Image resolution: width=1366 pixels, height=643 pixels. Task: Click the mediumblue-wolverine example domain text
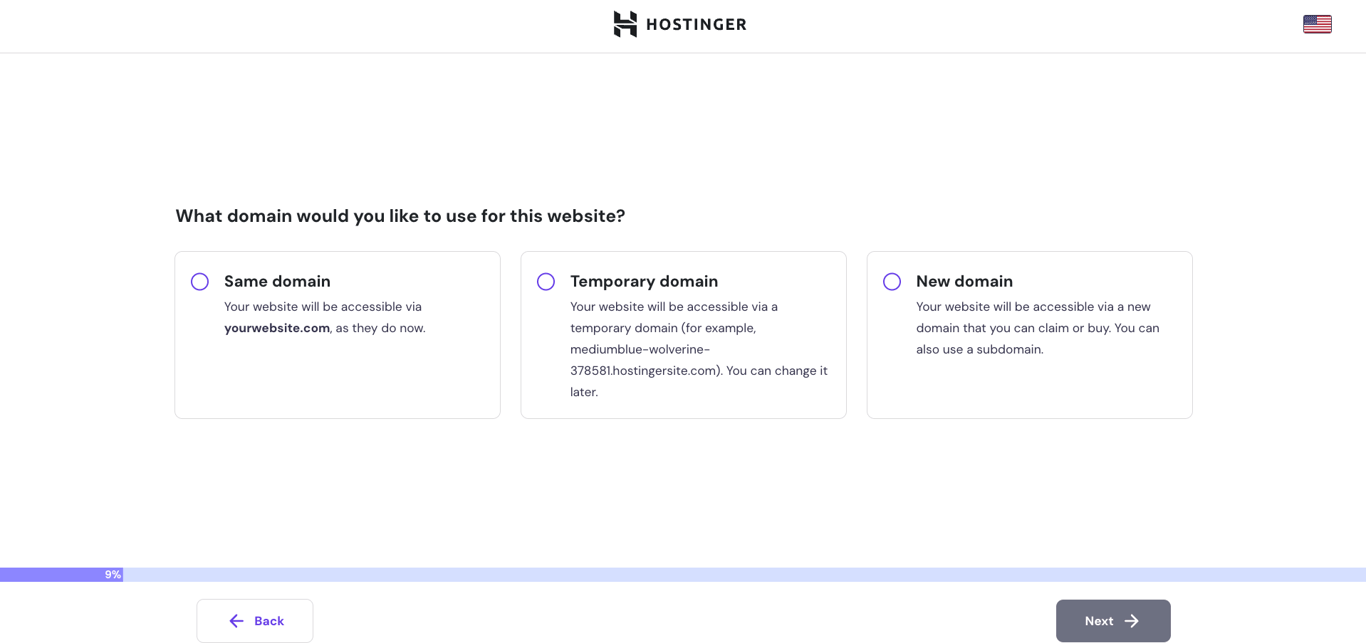[x=642, y=349]
